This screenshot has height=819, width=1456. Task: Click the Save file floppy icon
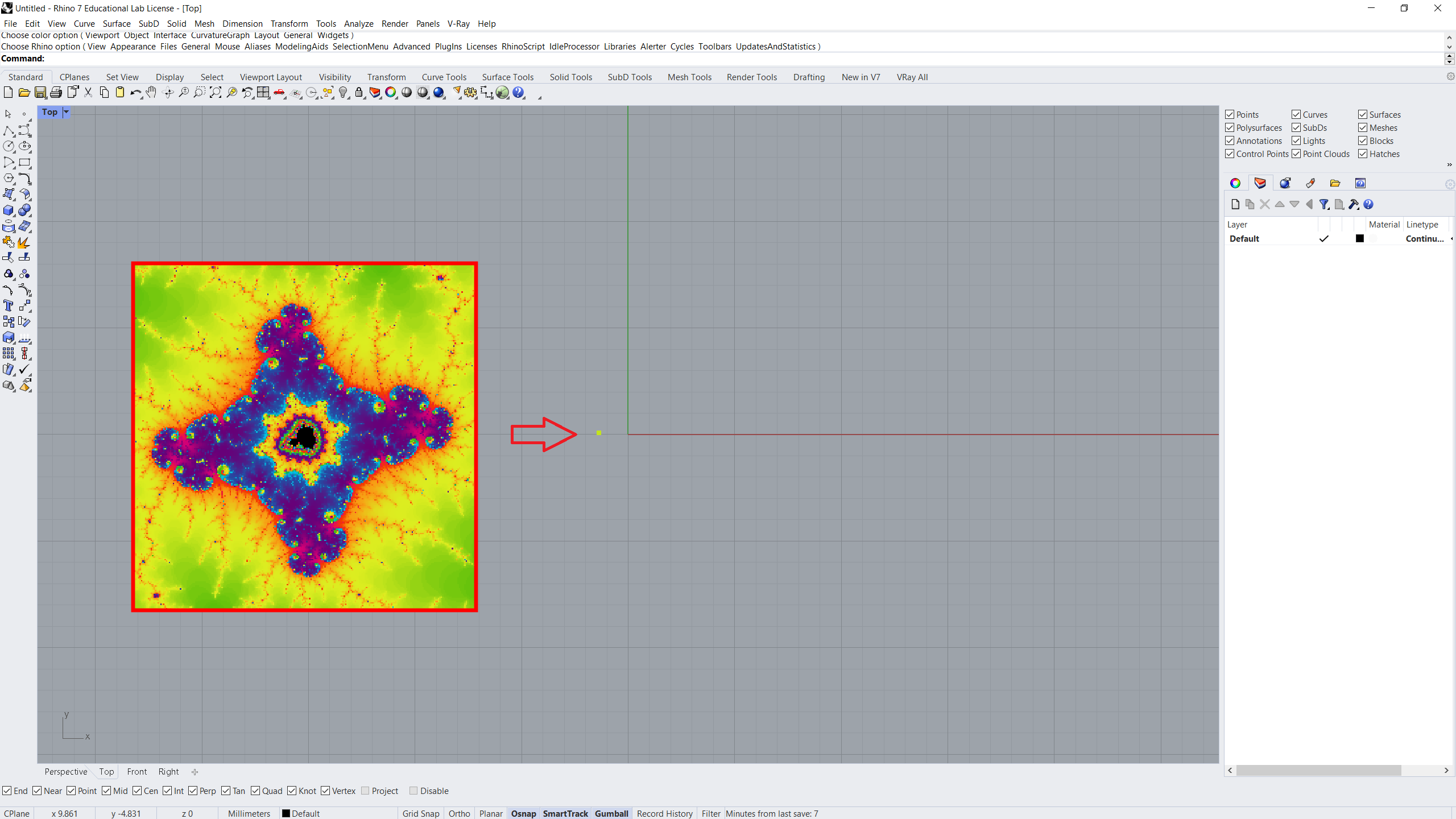click(x=40, y=92)
